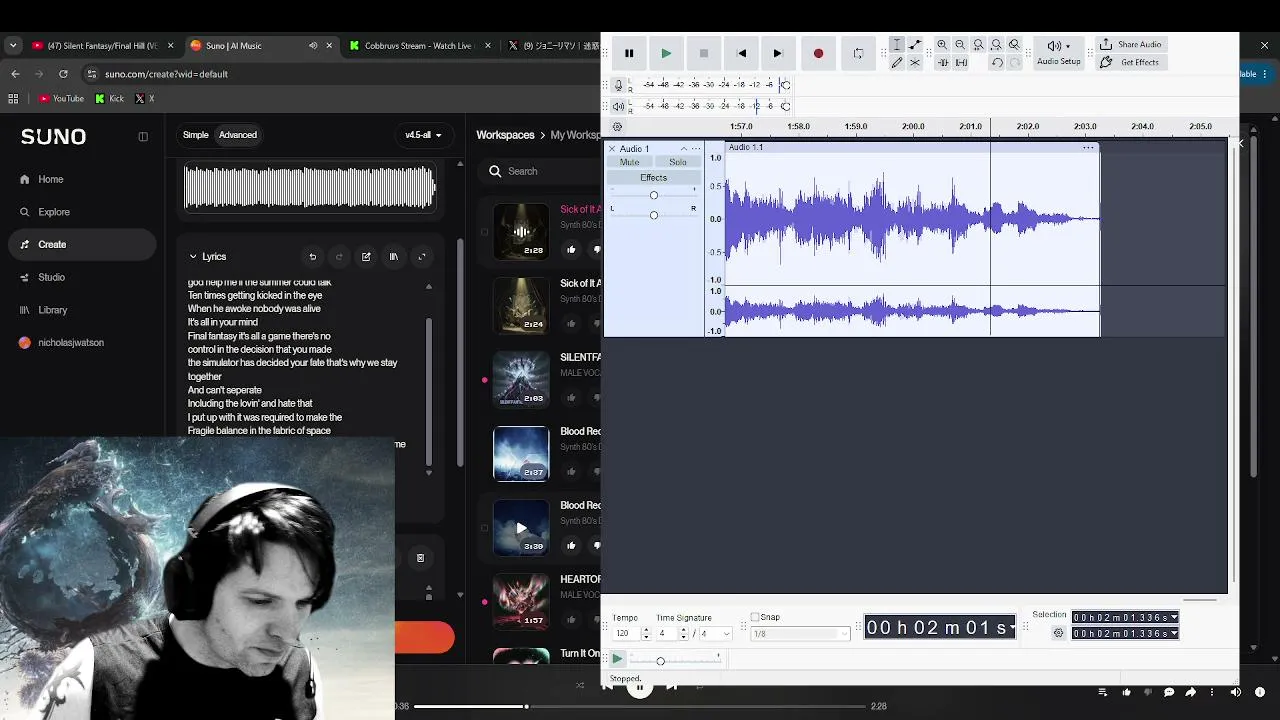Reload the Suno page
Viewport: 1280px width, 720px height.
click(x=64, y=74)
